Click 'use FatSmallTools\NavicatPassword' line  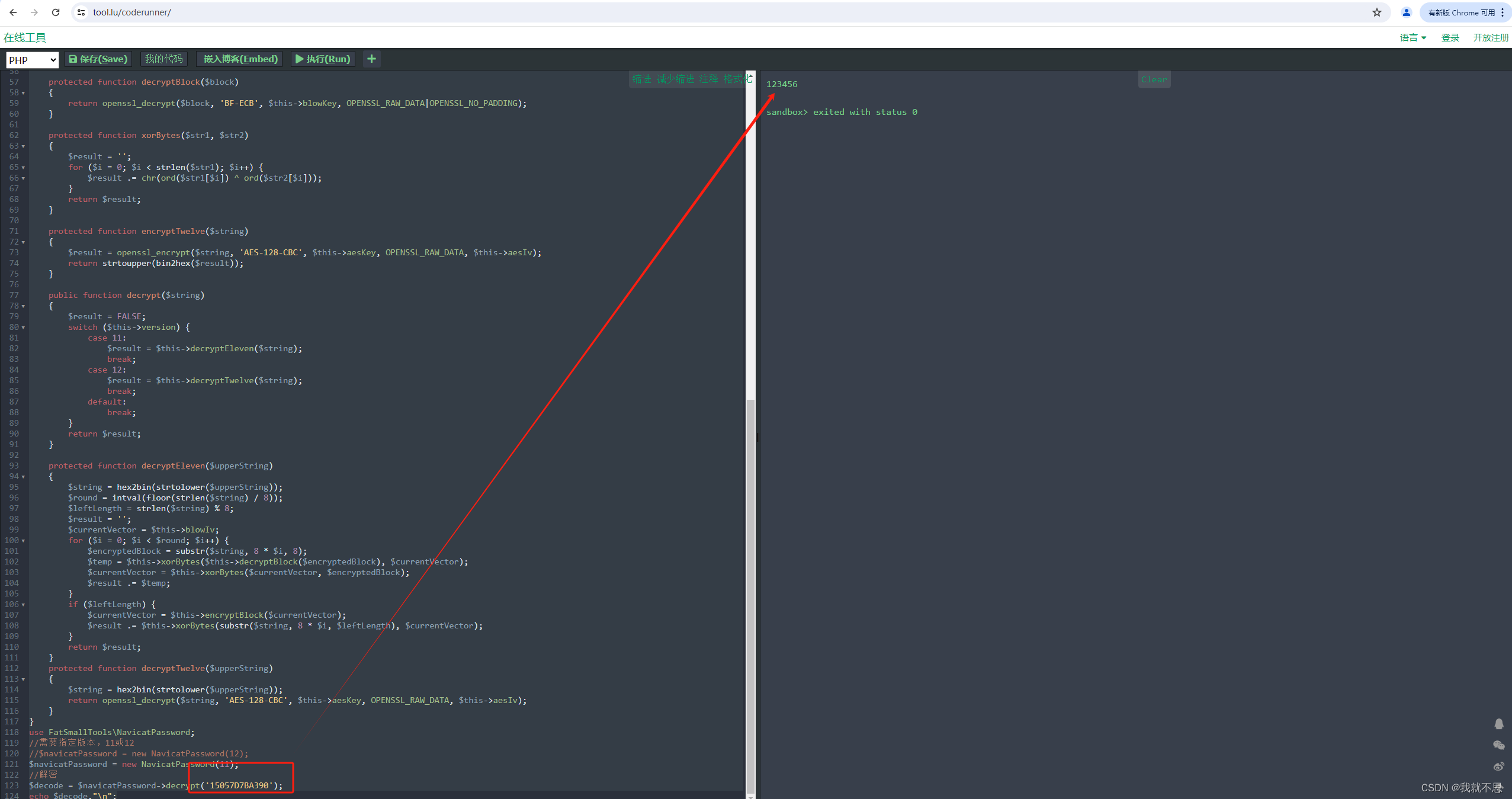112,732
